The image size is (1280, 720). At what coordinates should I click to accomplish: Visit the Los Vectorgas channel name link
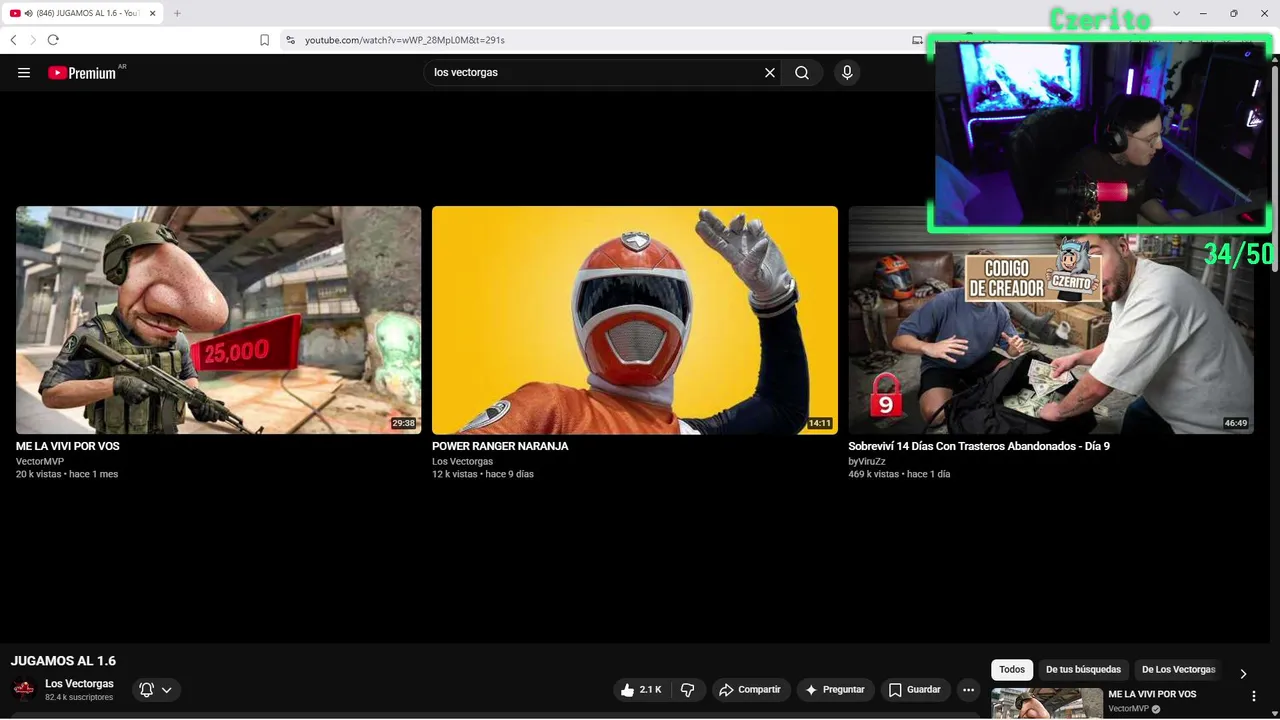point(79,684)
